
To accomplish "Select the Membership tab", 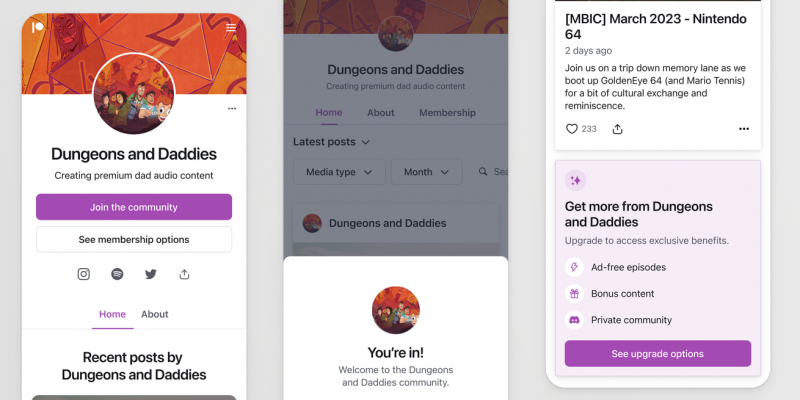I will coord(447,113).
